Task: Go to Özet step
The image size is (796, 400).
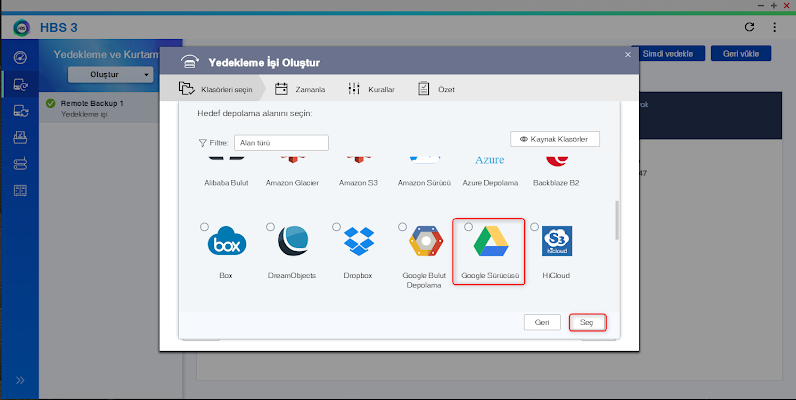Action: pyautogui.click(x=436, y=89)
